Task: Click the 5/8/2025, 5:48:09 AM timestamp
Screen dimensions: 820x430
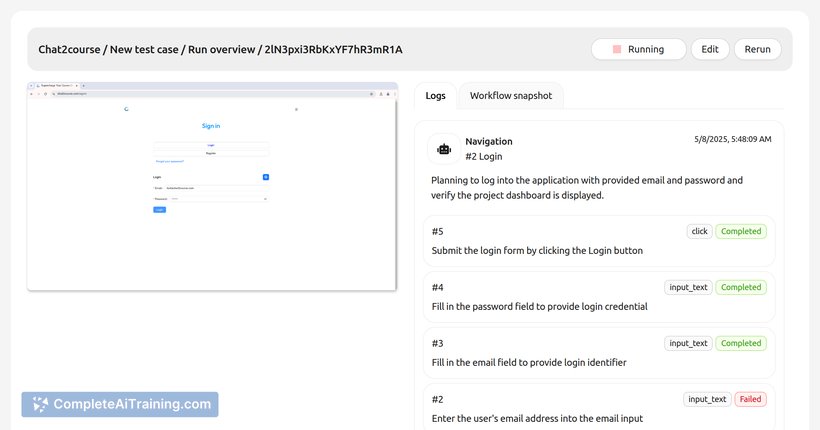Action: tap(732, 139)
